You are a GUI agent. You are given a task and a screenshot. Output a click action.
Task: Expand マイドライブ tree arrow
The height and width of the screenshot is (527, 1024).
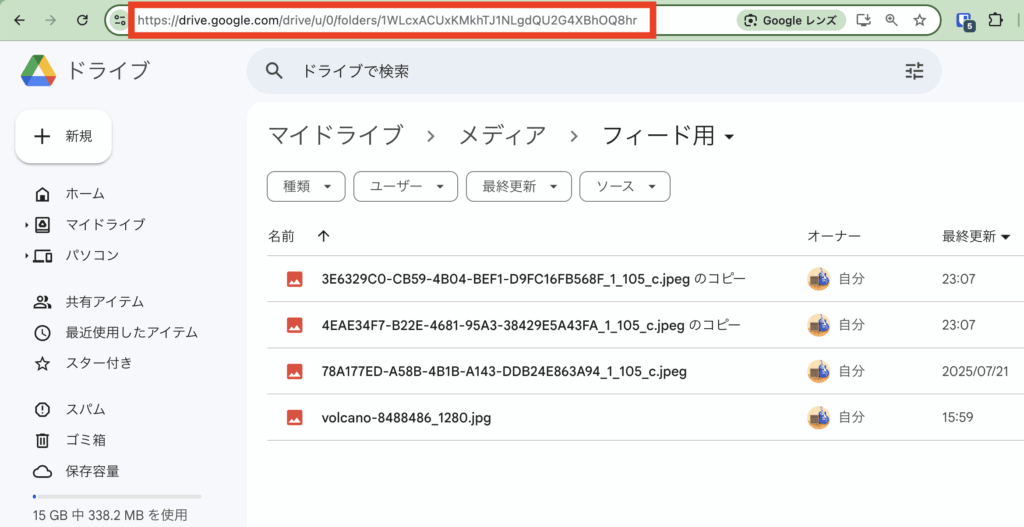(x=26, y=225)
